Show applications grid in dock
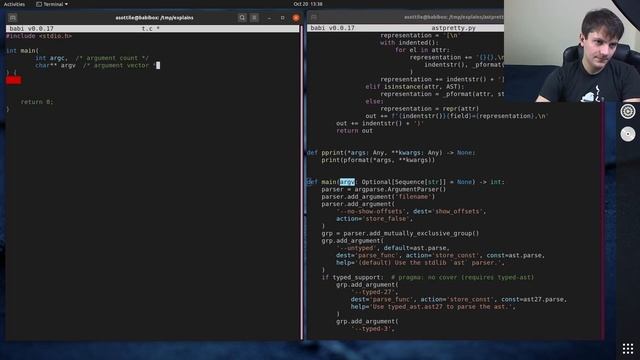 tap(628, 349)
